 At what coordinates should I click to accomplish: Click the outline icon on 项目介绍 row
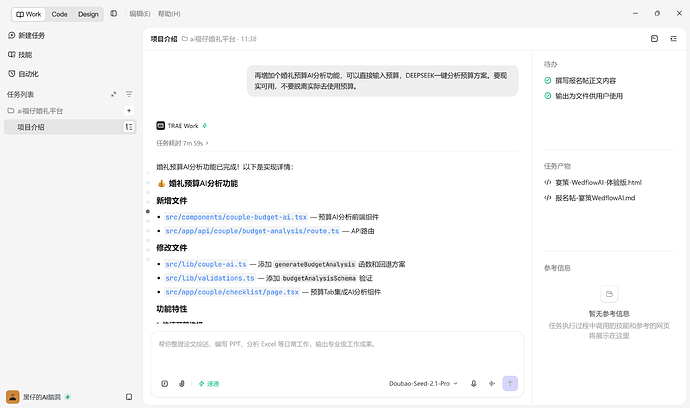coord(129,127)
